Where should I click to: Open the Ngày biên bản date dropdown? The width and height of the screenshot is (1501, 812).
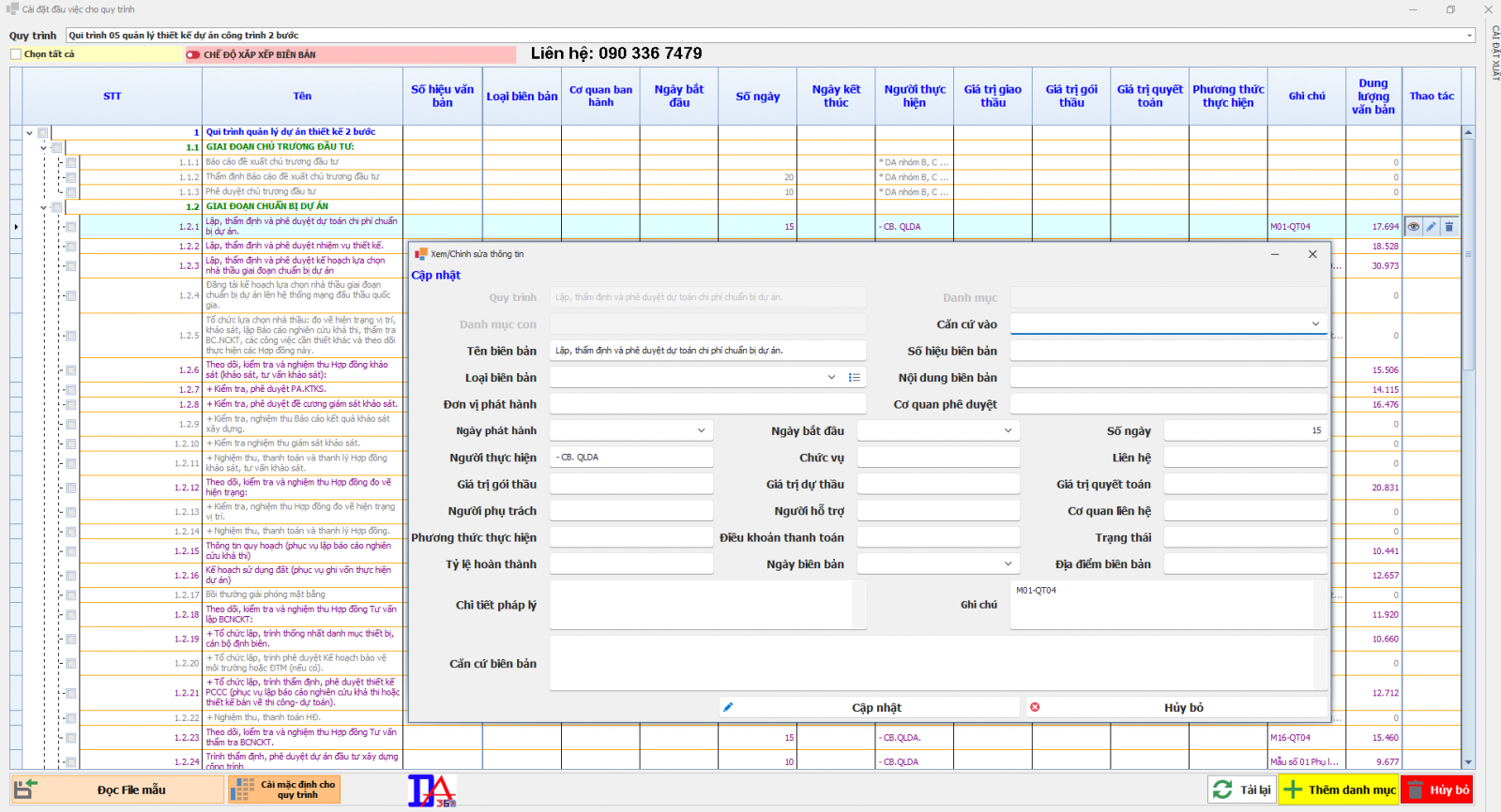tap(1008, 564)
